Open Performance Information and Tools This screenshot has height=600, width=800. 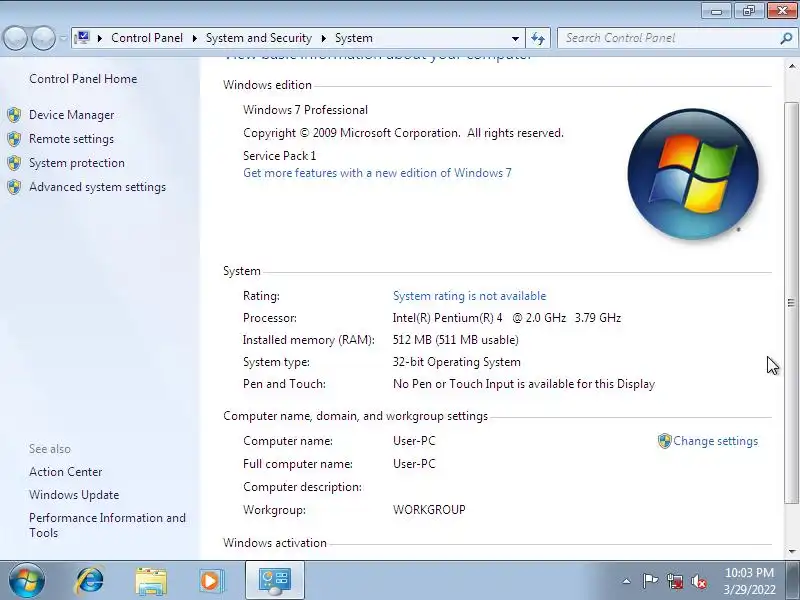click(107, 525)
